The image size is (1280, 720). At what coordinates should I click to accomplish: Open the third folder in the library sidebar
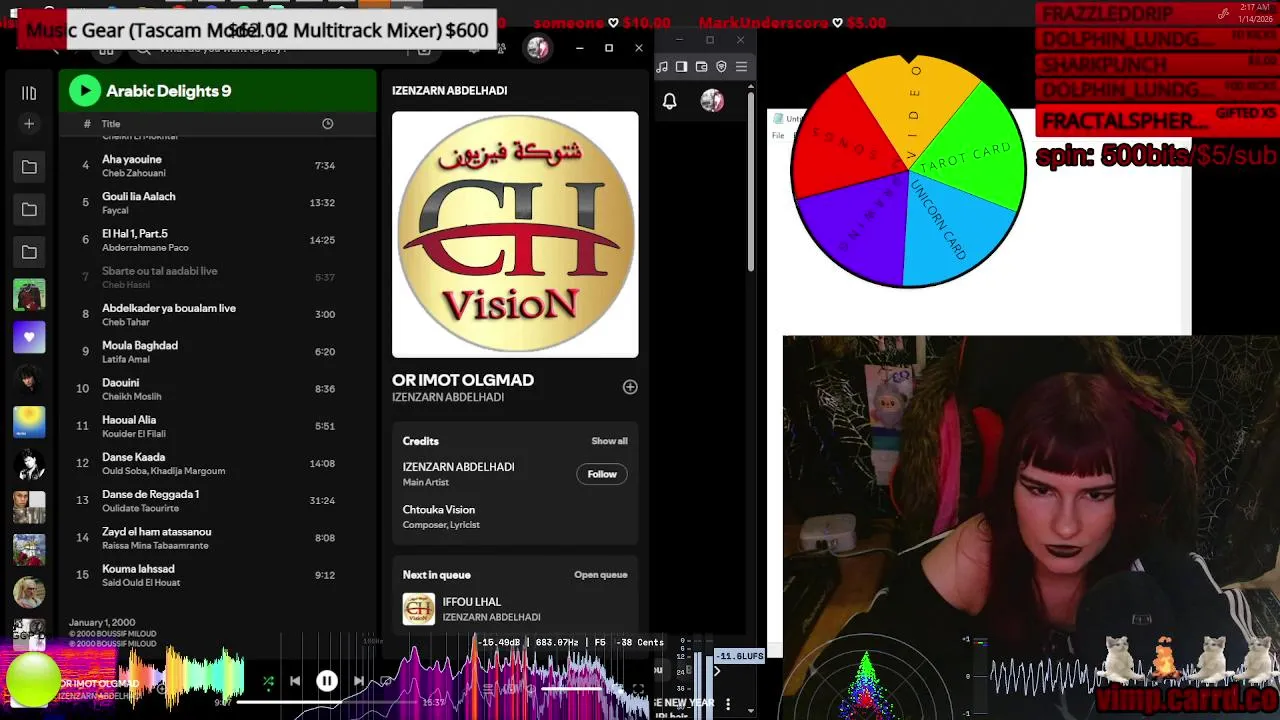(29, 252)
